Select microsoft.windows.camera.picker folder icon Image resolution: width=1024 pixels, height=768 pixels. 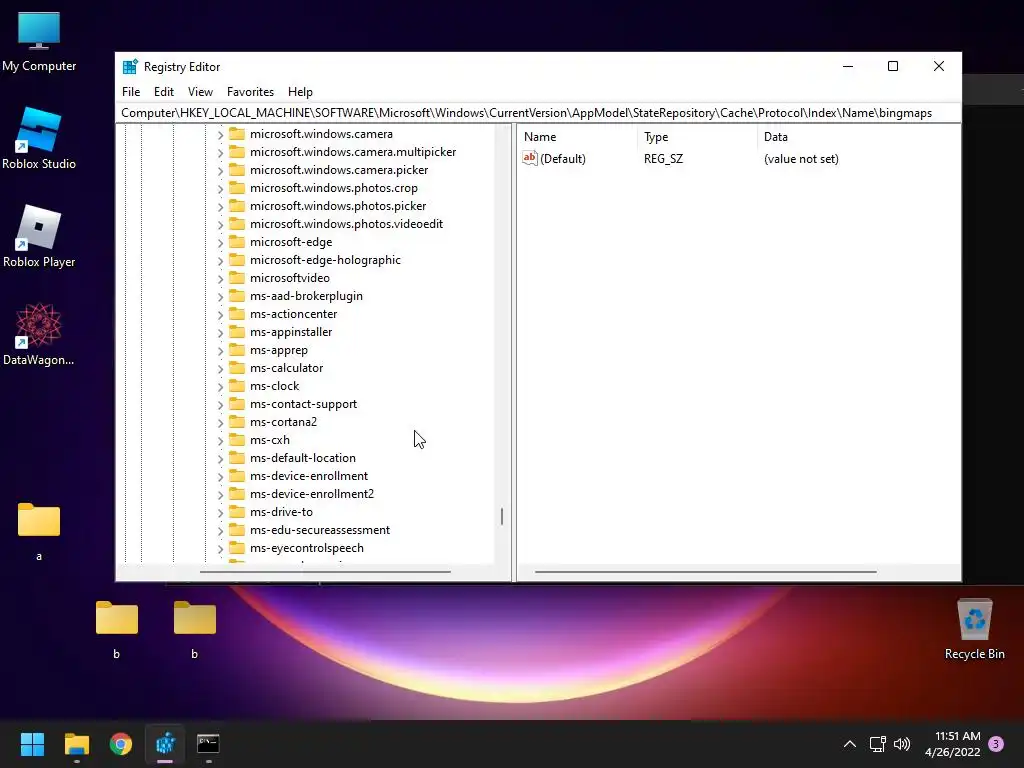237,170
